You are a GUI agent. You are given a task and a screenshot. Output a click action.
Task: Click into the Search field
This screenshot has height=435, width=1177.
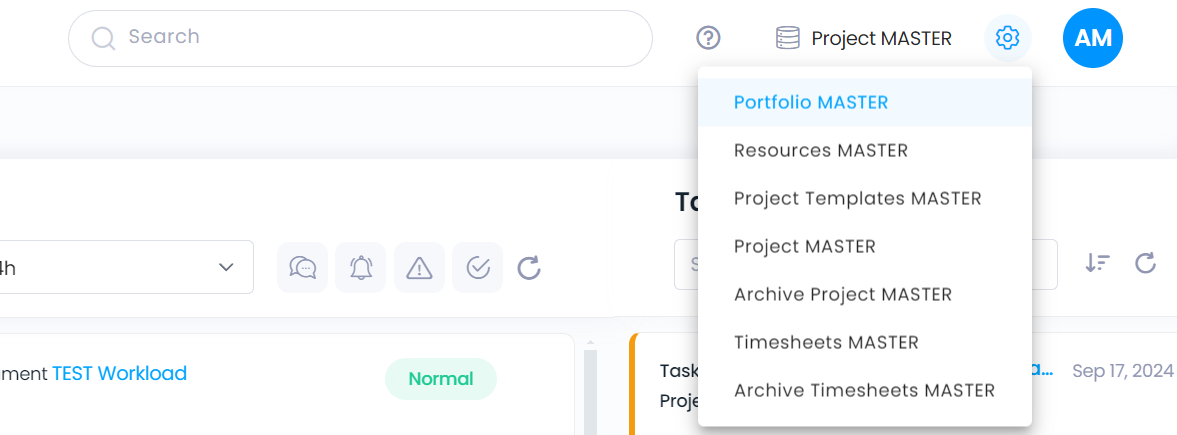tap(360, 38)
